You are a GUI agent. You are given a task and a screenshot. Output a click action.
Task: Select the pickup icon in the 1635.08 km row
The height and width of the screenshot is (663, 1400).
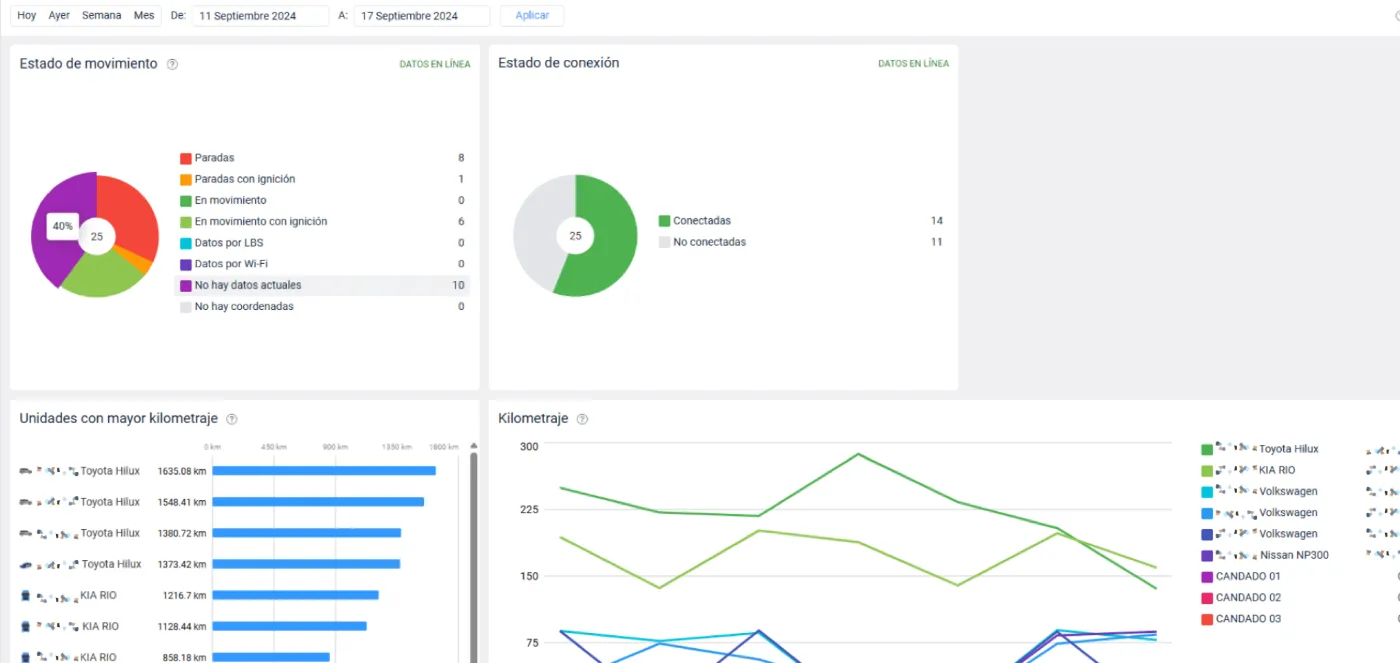coord(25,471)
